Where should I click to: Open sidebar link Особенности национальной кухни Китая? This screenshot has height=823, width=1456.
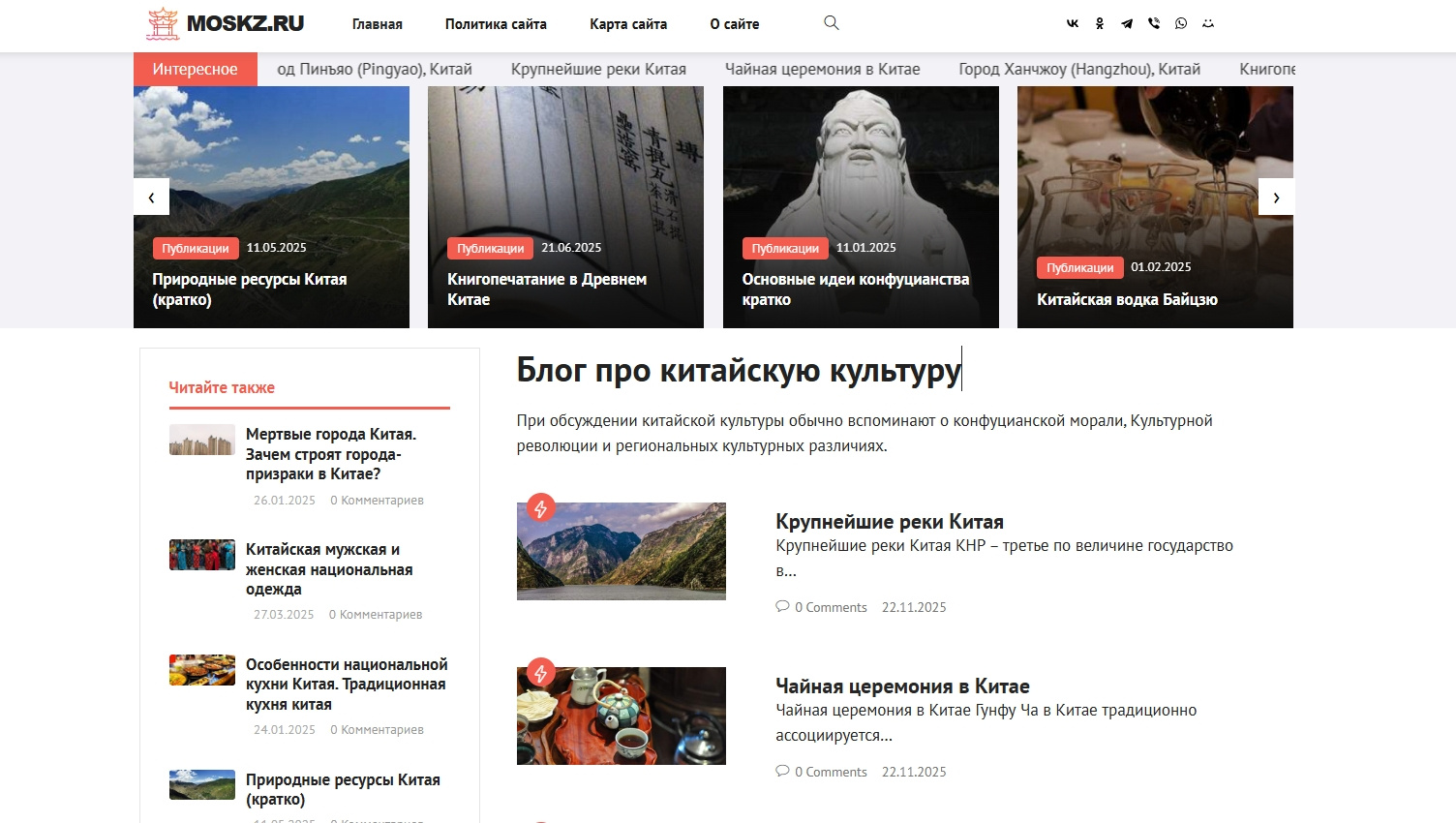pos(347,685)
